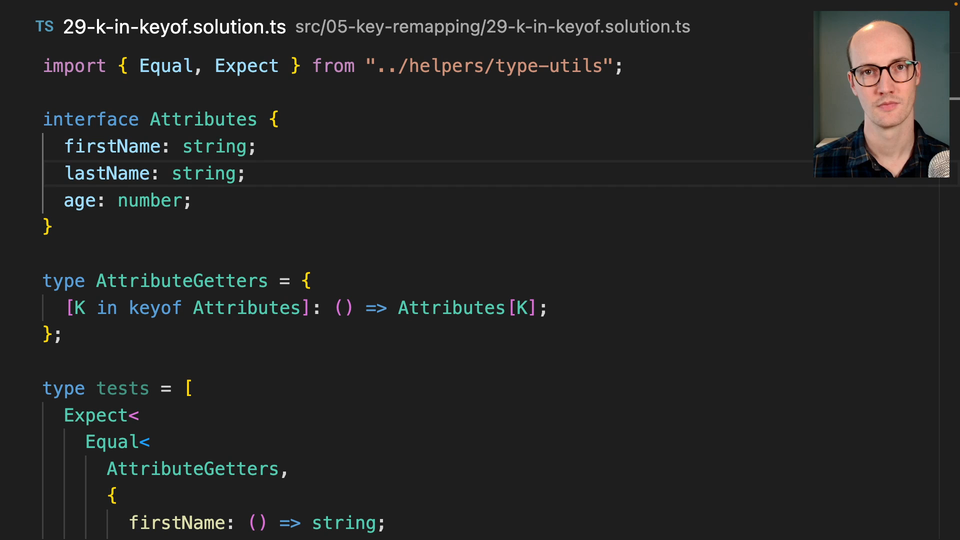Click the keyof keyword in mapped type
The height and width of the screenshot is (540, 960).
point(155,308)
